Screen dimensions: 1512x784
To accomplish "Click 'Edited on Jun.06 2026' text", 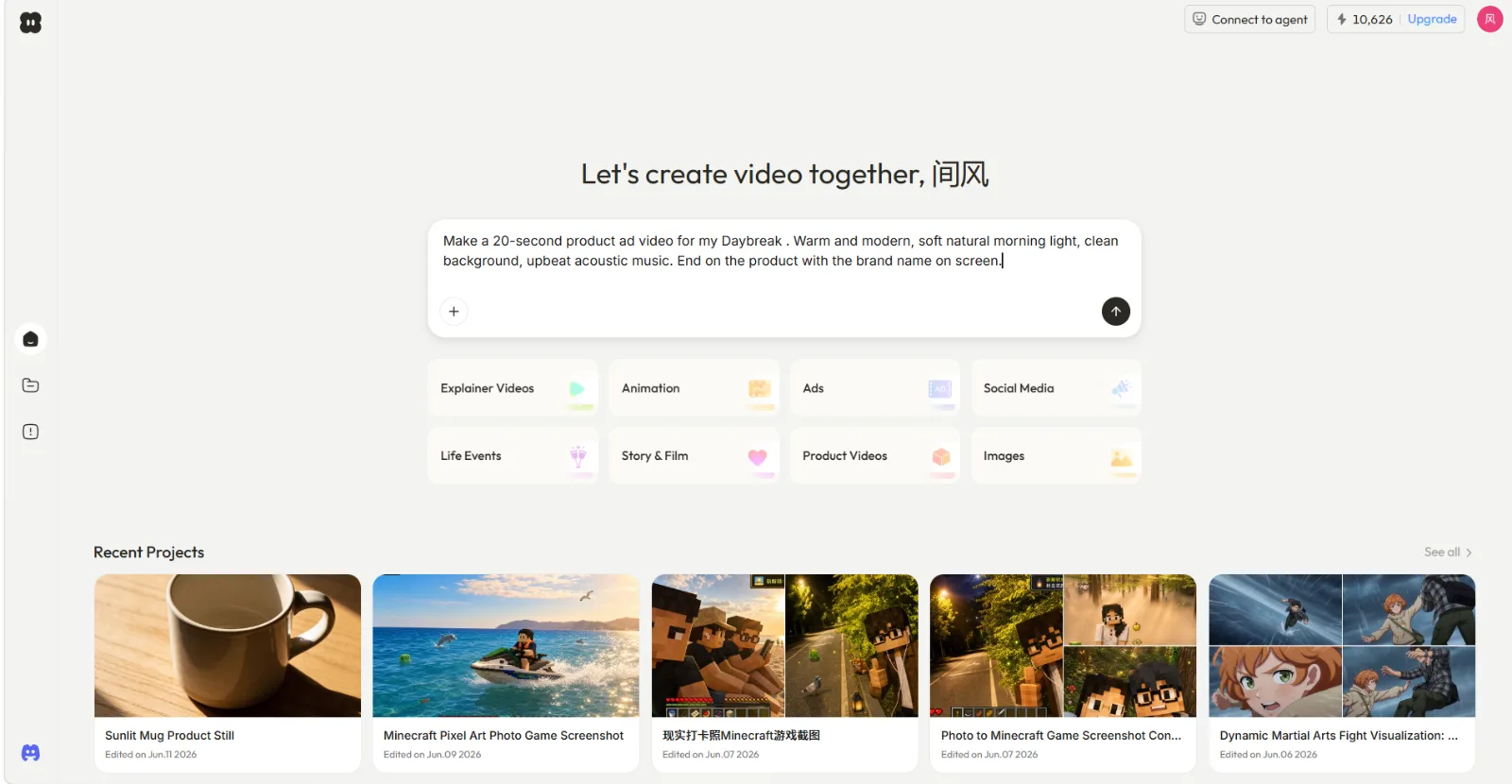I will (x=1268, y=755).
